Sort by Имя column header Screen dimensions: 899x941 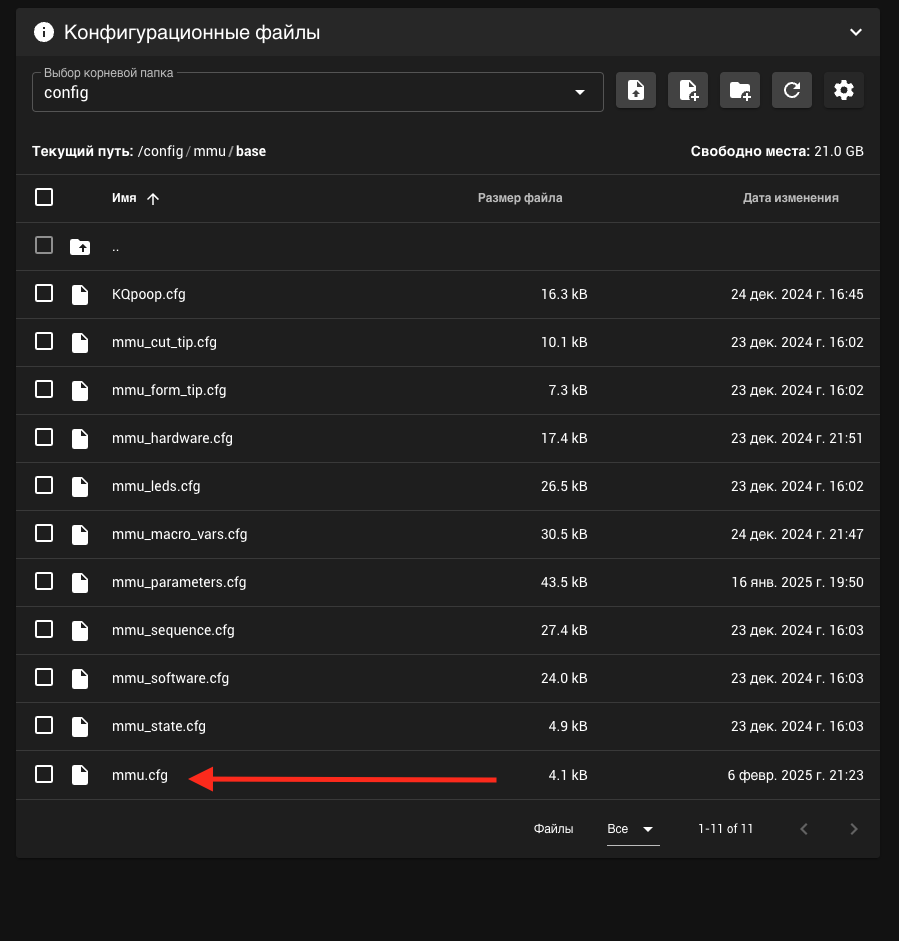tap(124, 198)
